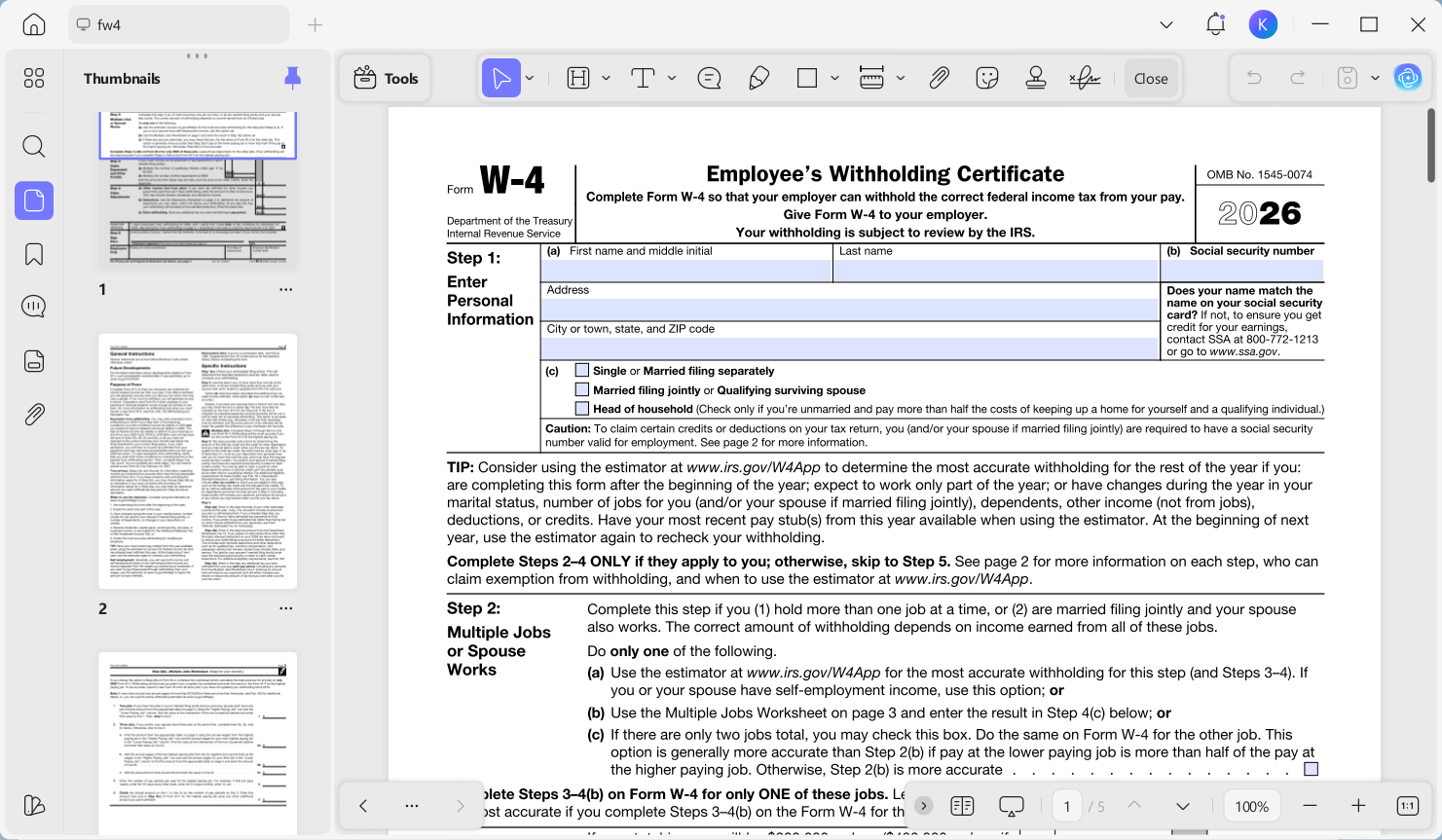1442x840 pixels.
Task: Open the tab list chevron in the title bar
Action: pyautogui.click(x=1166, y=24)
